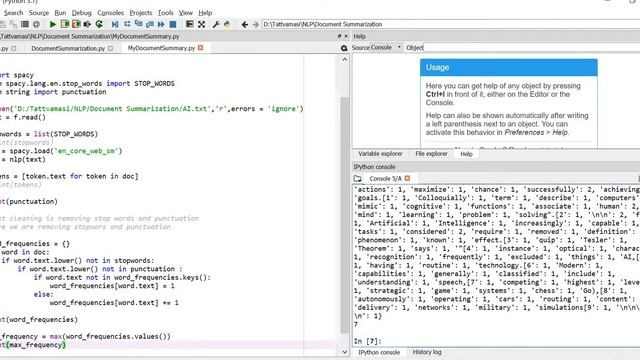The image size is (640, 360).
Task: Click the Usage header in the Help pane
Action: 509,67
